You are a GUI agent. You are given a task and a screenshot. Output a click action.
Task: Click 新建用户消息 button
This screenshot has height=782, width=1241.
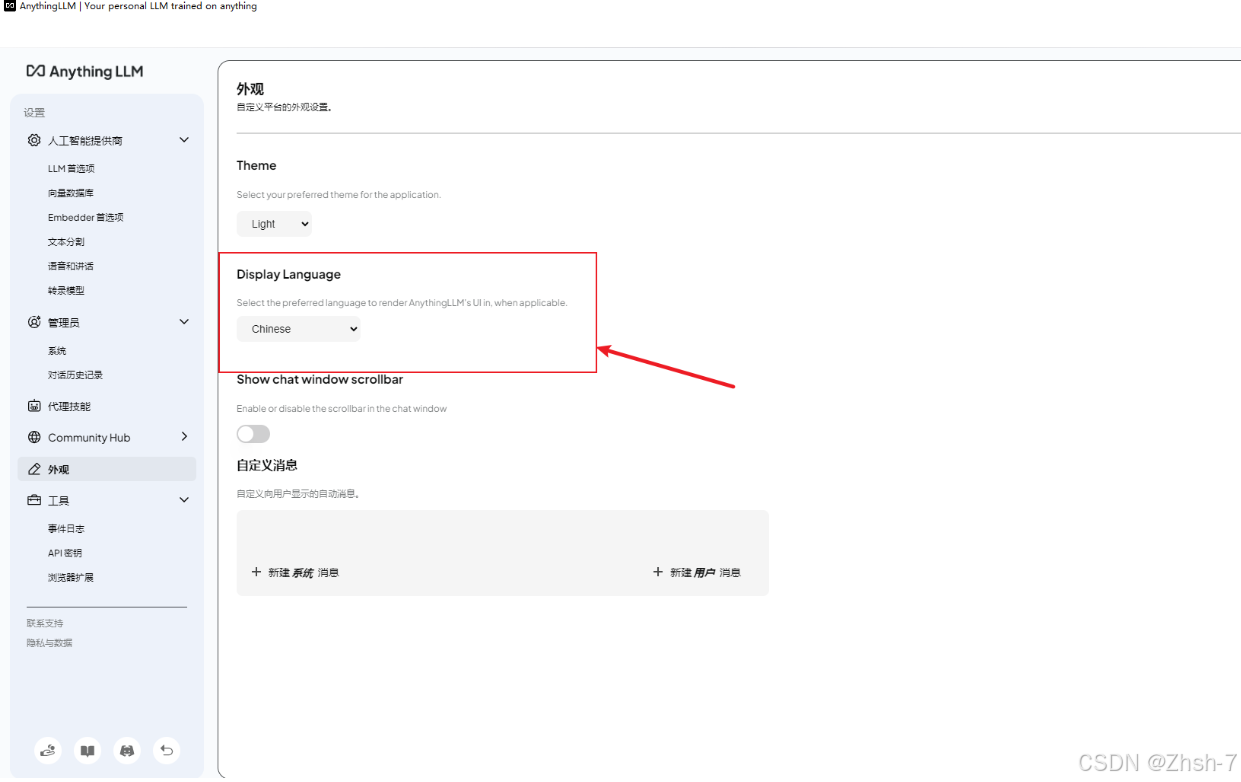pyautogui.click(x=697, y=572)
